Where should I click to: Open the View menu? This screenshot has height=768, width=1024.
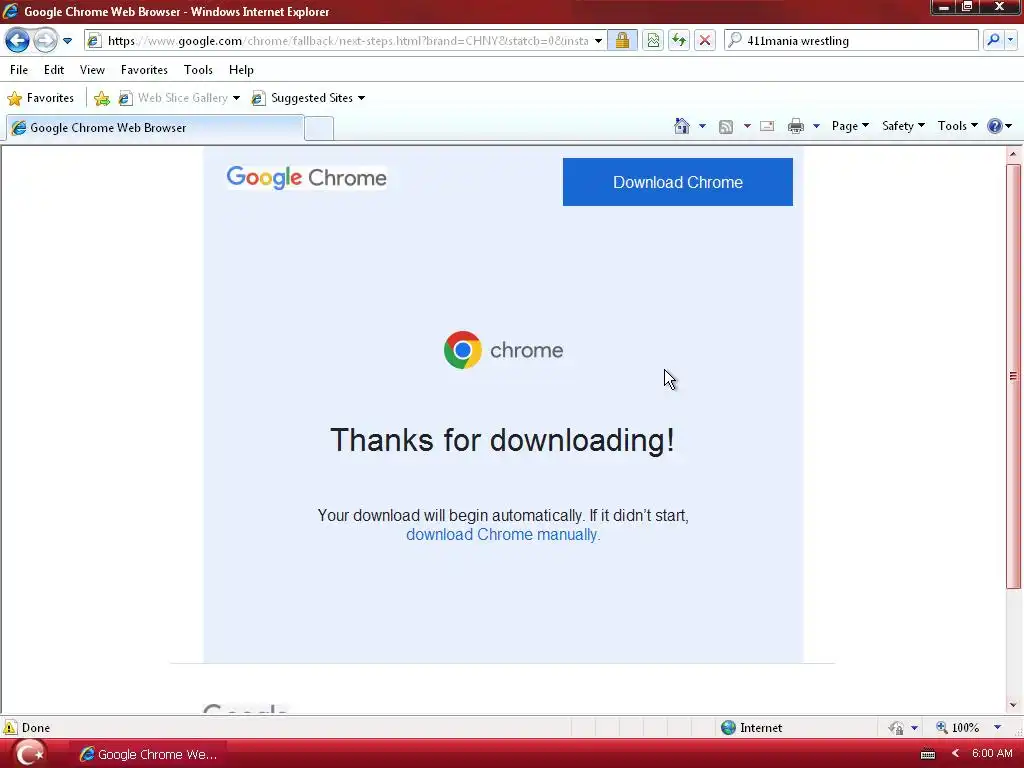coord(92,70)
